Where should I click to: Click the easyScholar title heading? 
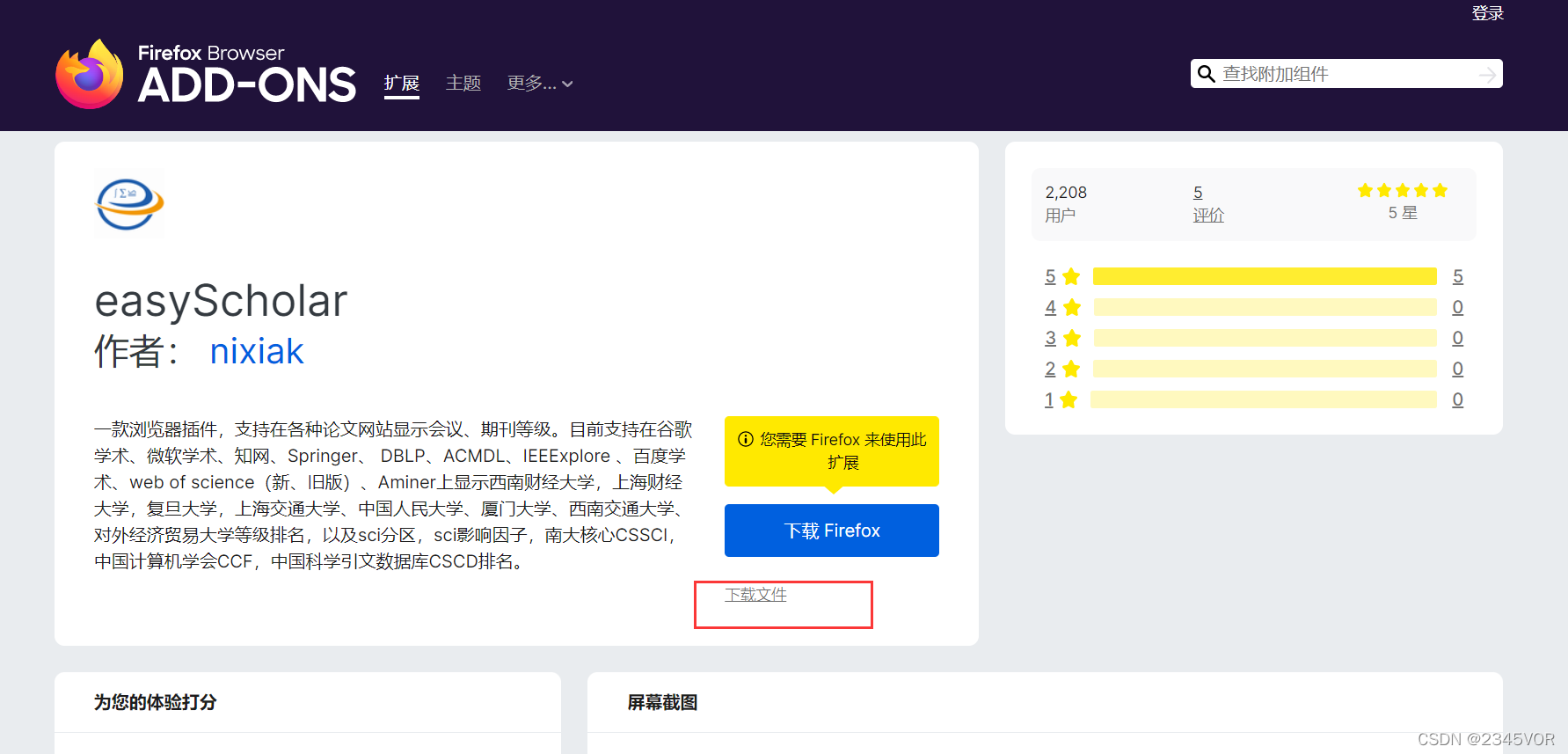(221, 301)
